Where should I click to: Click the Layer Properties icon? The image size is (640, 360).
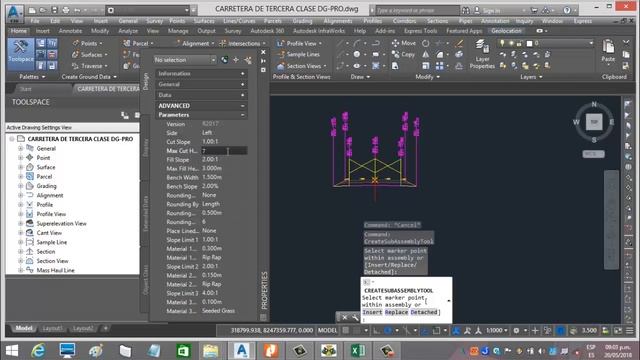(482, 54)
